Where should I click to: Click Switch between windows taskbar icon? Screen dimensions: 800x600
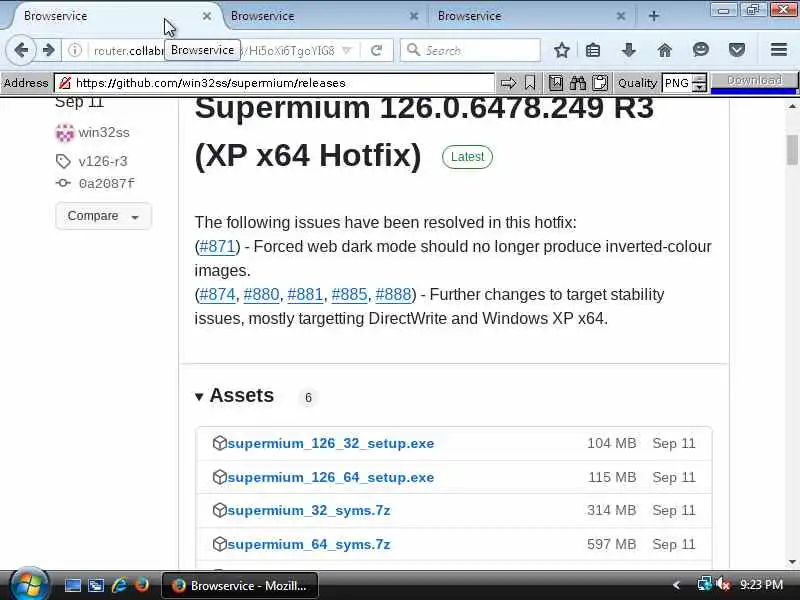pos(96,585)
